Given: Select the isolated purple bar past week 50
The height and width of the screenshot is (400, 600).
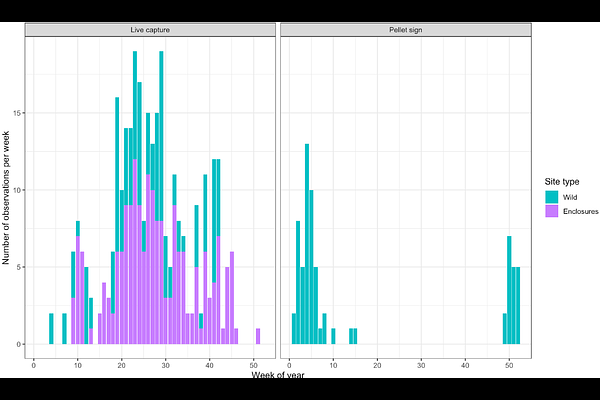Looking at the screenshot, I should point(258,336).
